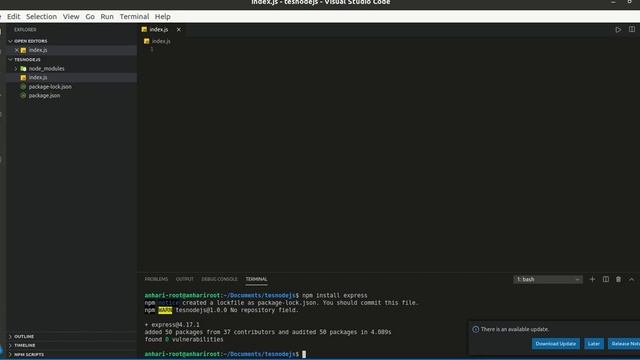Image resolution: width=640 pixels, height=360 pixels.
Task: Expand the Timeline section
Action: coord(10,346)
